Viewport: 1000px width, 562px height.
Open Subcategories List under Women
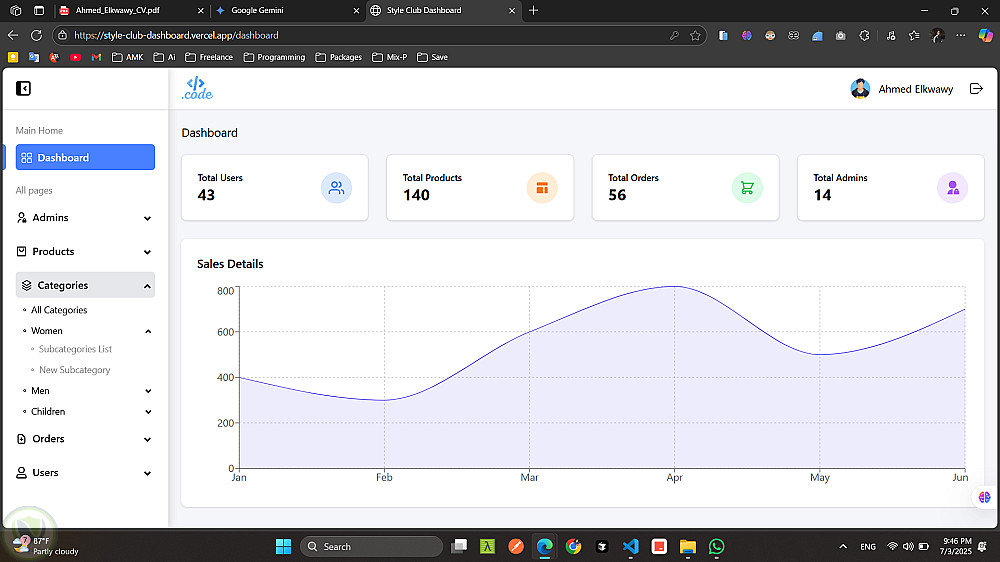(75, 349)
